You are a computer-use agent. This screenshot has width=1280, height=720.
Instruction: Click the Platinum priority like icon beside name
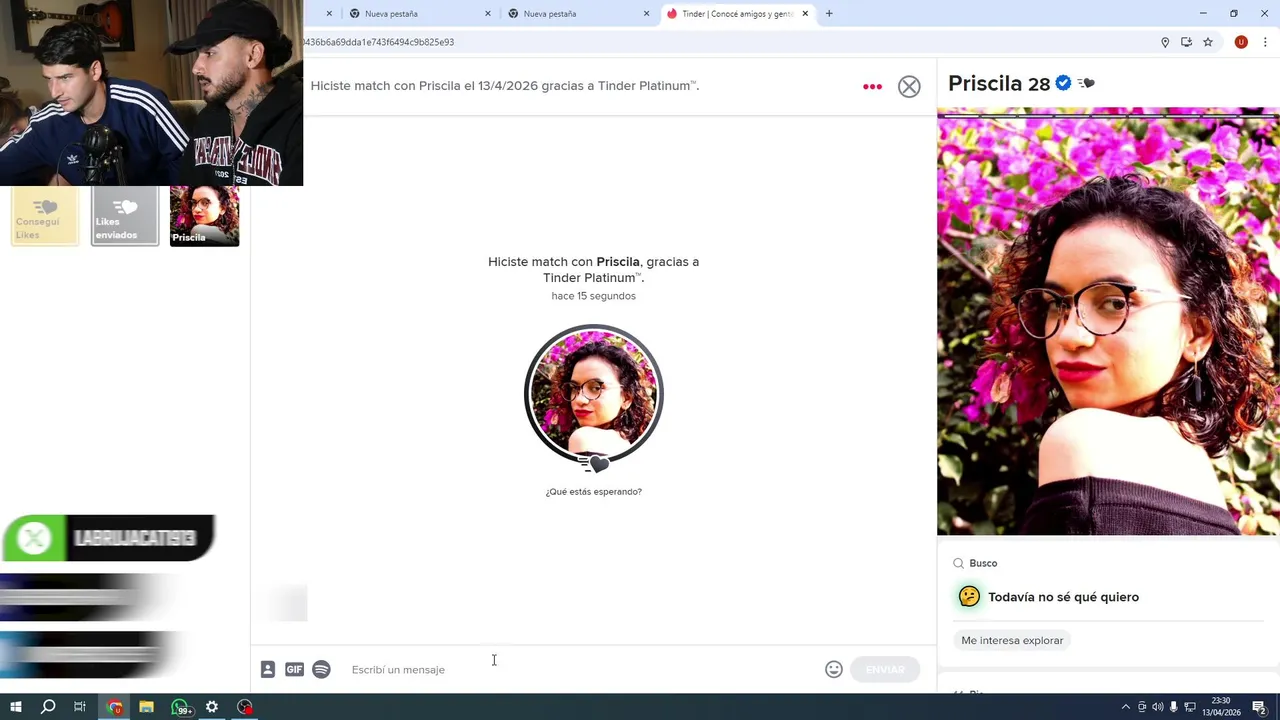point(1087,83)
